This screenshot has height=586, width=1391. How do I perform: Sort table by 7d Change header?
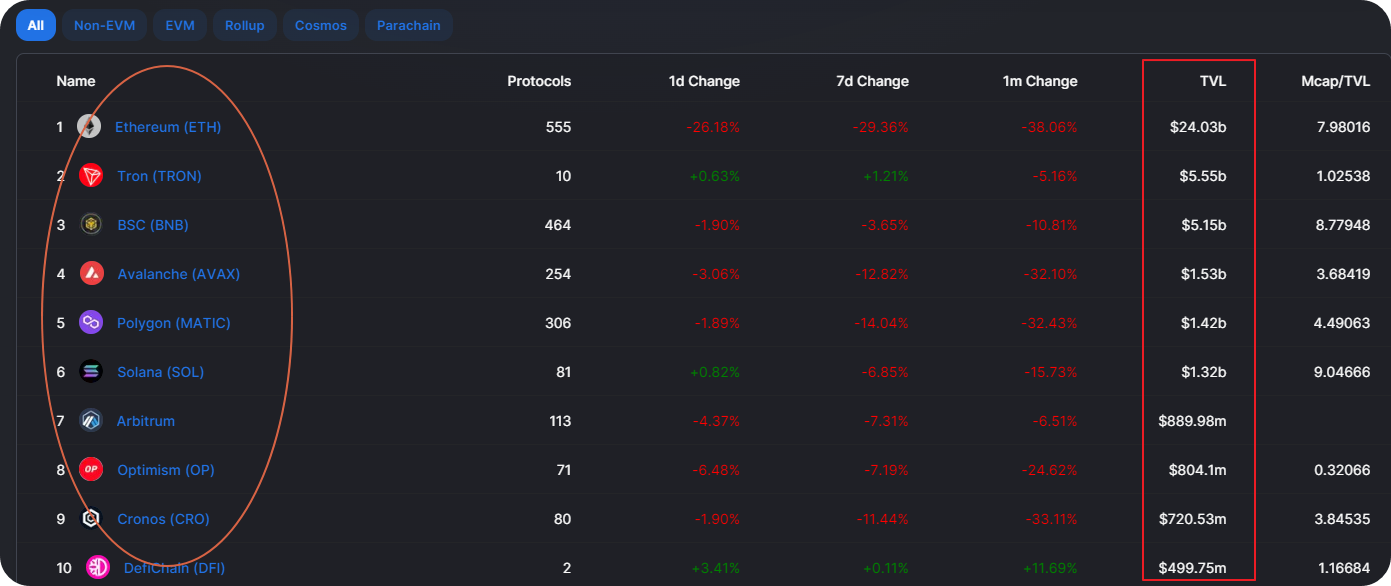point(872,81)
